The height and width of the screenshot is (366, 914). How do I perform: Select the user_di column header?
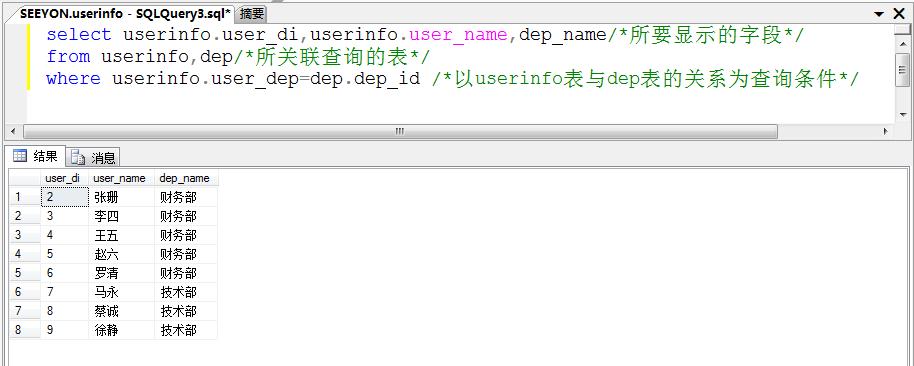click(64, 178)
